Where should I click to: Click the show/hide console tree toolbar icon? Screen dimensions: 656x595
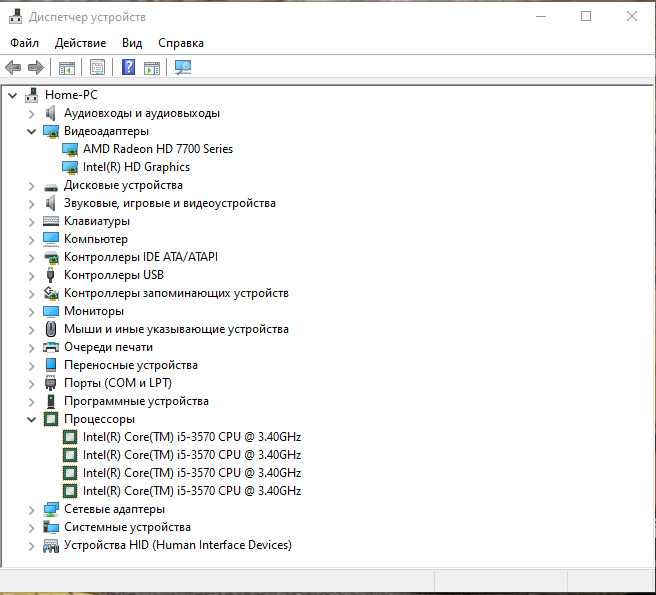point(67,67)
